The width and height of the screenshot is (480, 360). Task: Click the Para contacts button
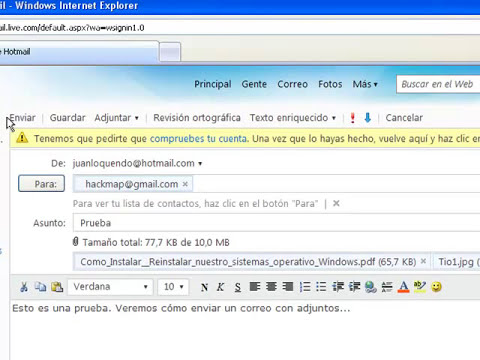(x=41, y=184)
